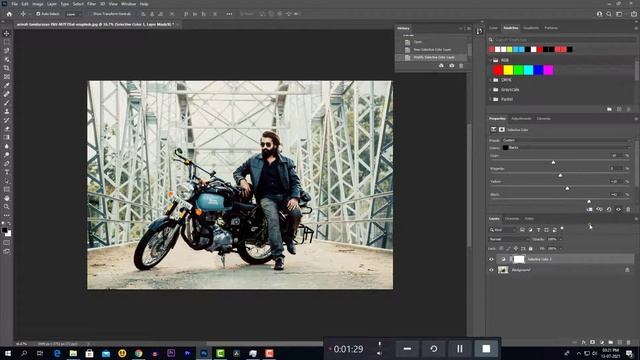Select the Brush tool
This screenshot has height=360, width=640.
pyautogui.click(x=7, y=102)
